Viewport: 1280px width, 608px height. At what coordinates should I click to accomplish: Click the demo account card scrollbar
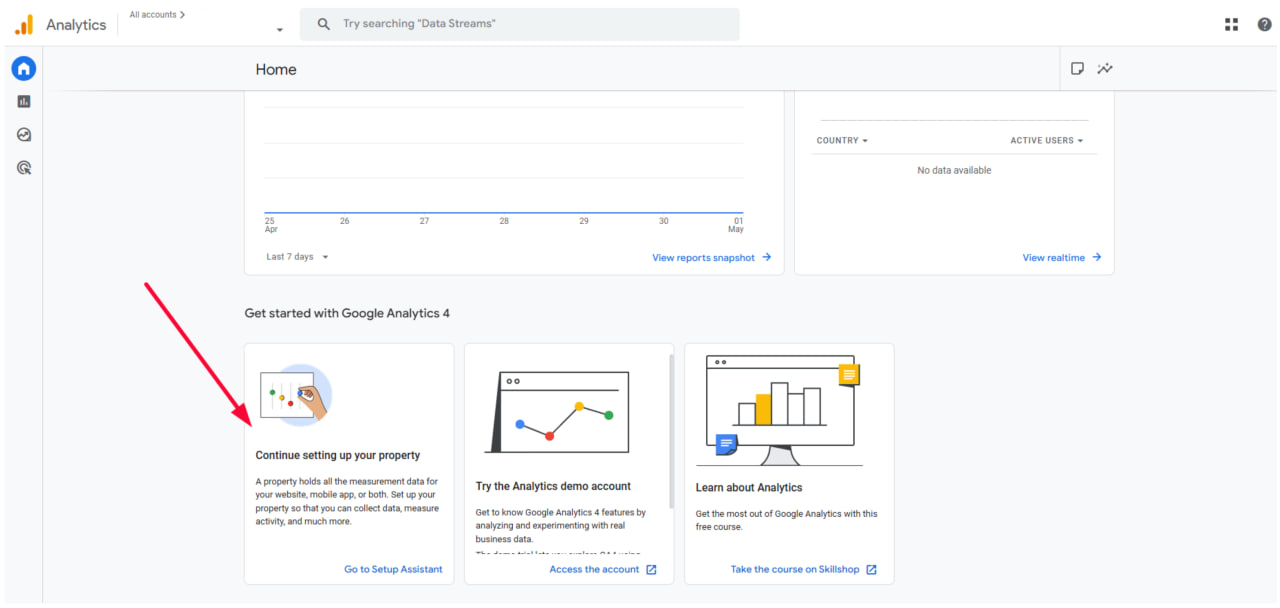[672, 430]
